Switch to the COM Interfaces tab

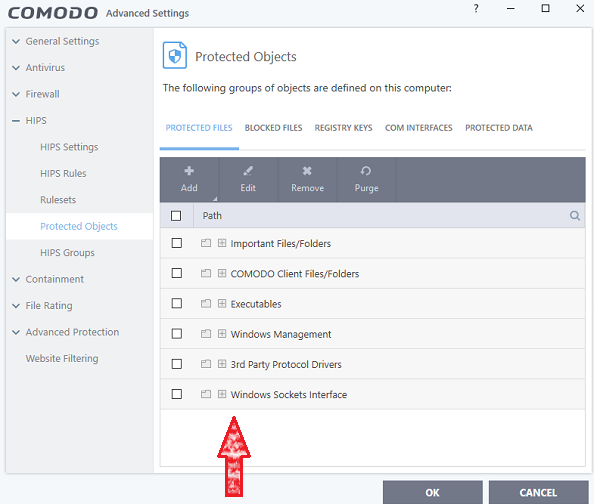pos(419,128)
